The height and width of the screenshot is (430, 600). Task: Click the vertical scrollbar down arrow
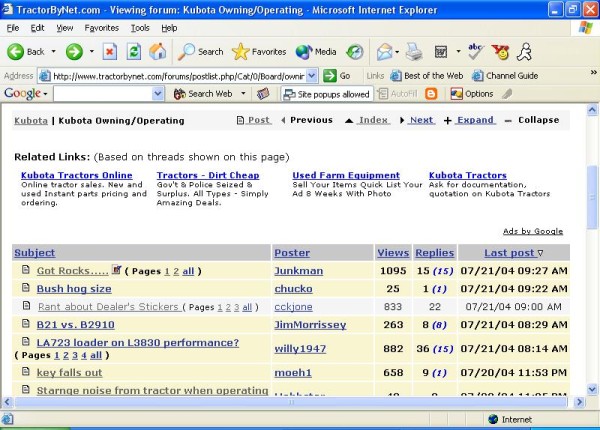click(x=592, y=390)
